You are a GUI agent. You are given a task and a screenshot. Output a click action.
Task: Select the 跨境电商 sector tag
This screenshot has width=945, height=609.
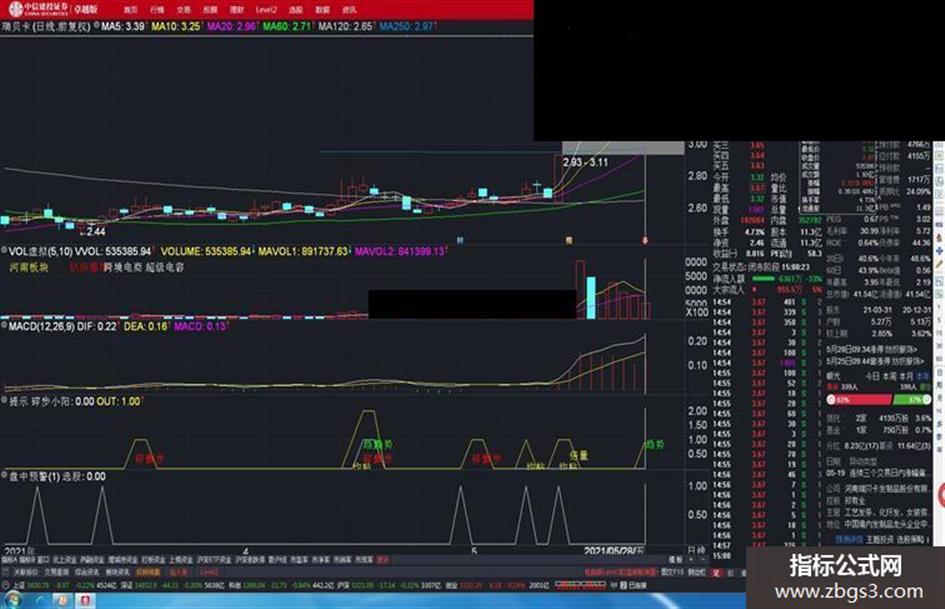tap(123, 267)
